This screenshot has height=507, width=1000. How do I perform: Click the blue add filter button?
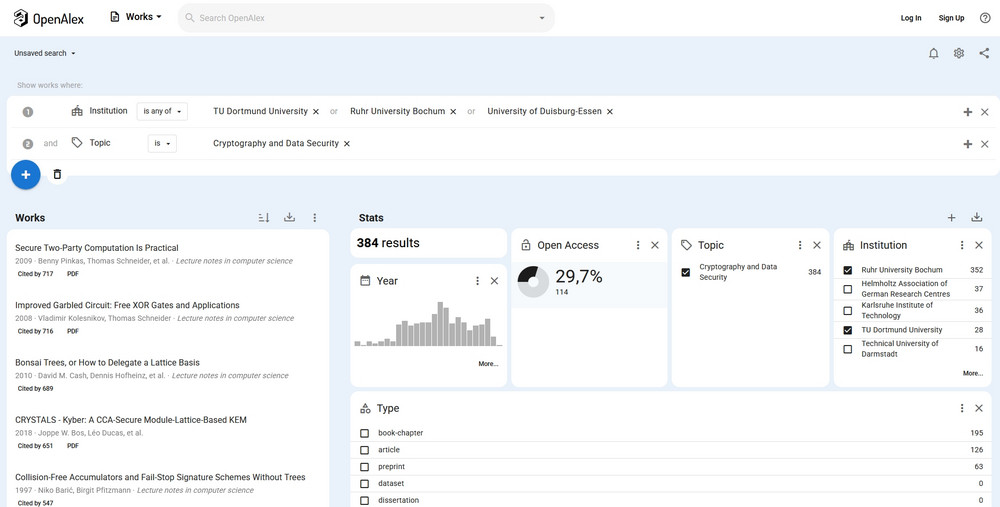click(25, 174)
